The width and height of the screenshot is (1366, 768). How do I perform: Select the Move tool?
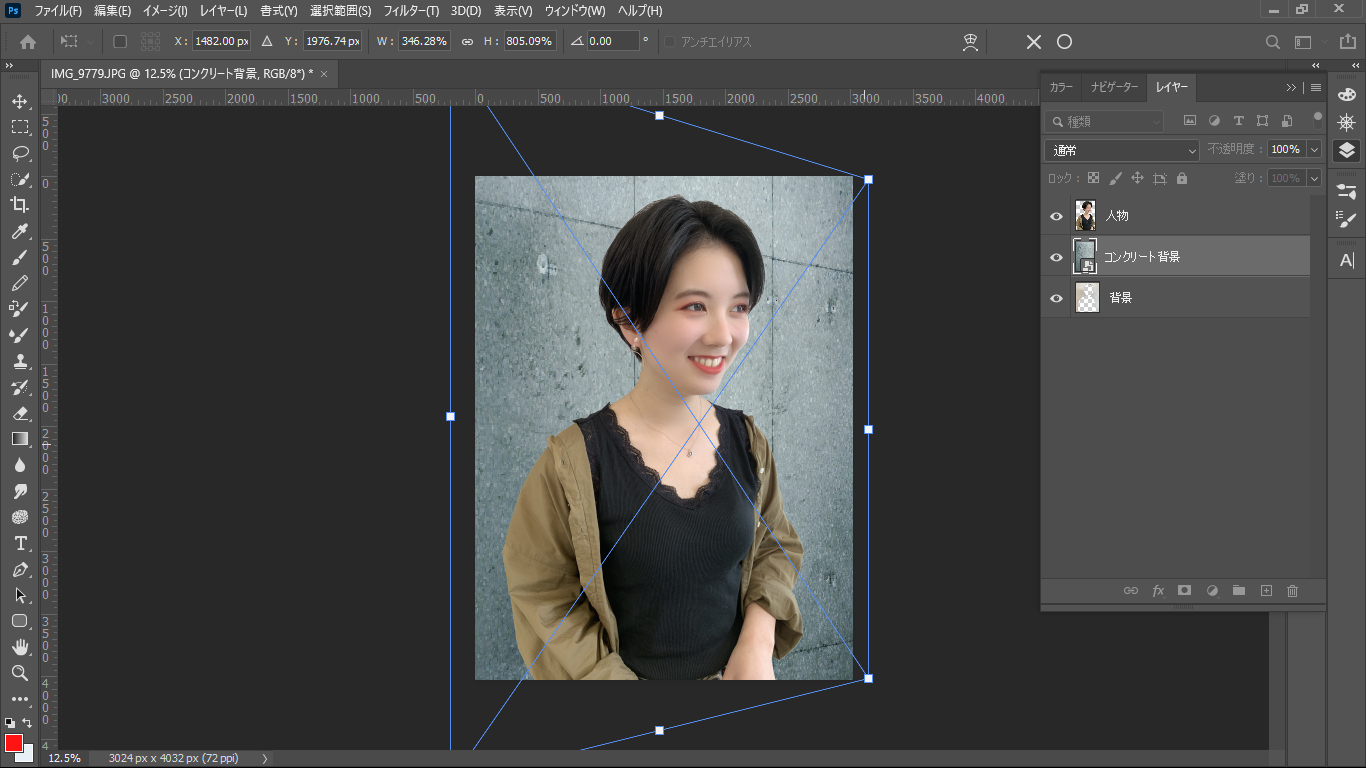point(19,101)
